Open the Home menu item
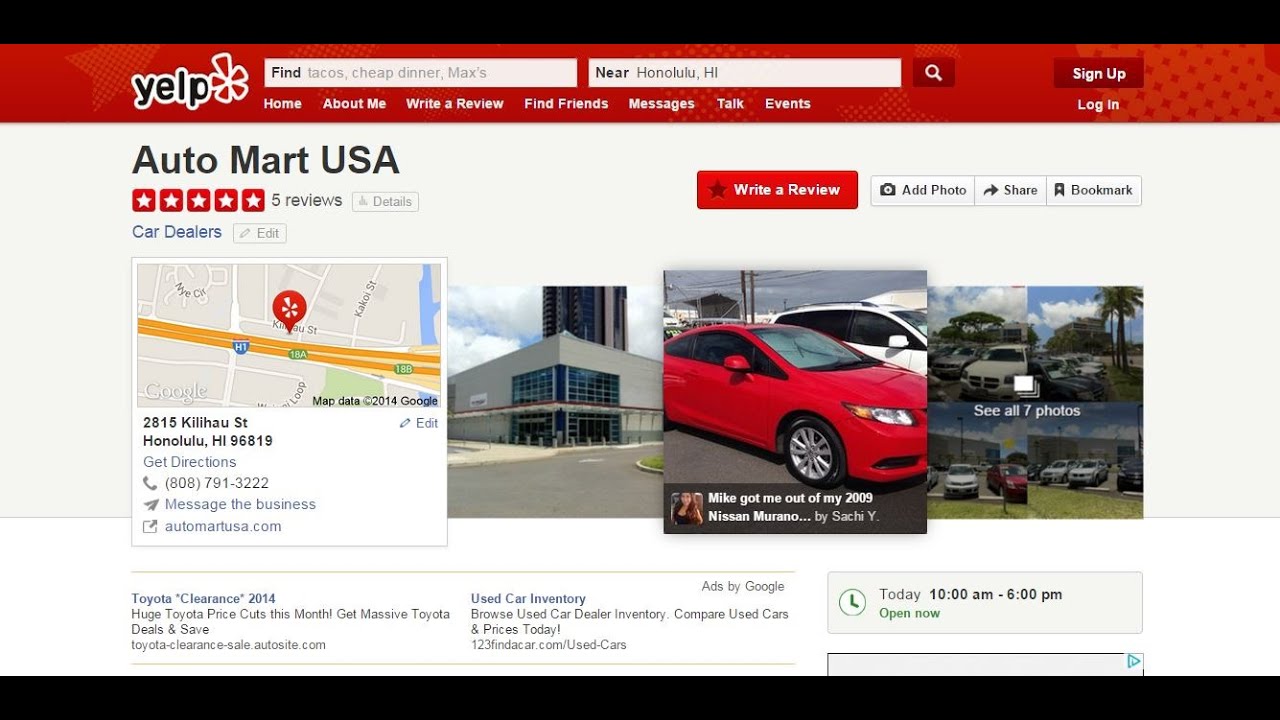The image size is (1280, 720). pos(282,104)
